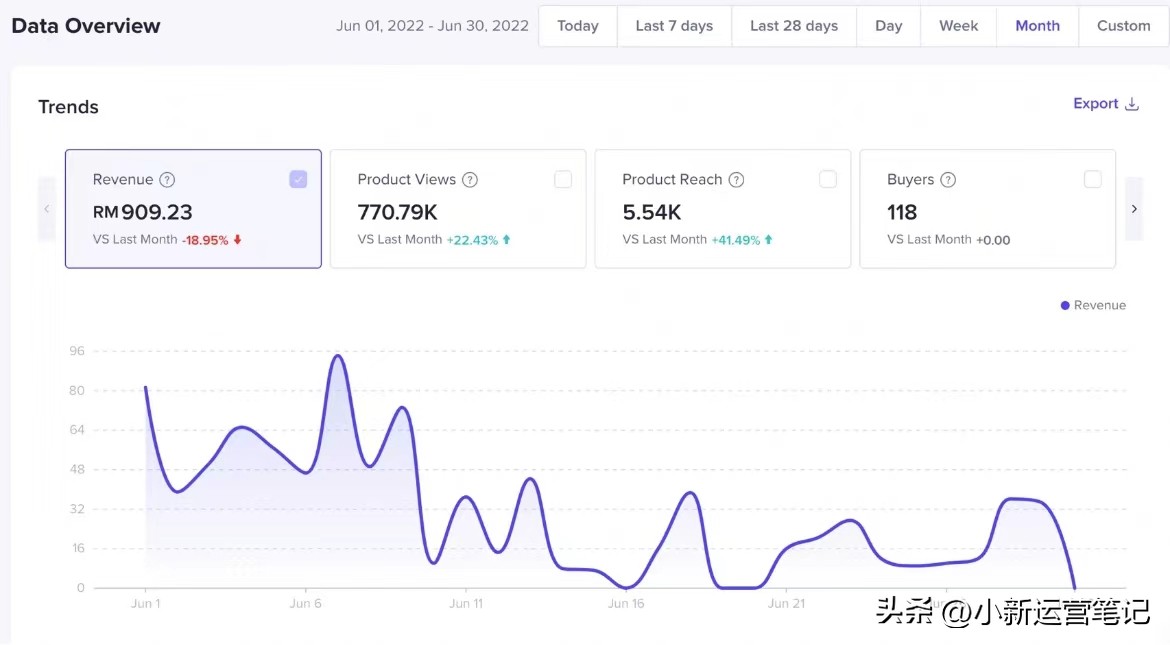Click the Revenue help question-mark icon
The image size is (1170, 645).
pos(167,180)
